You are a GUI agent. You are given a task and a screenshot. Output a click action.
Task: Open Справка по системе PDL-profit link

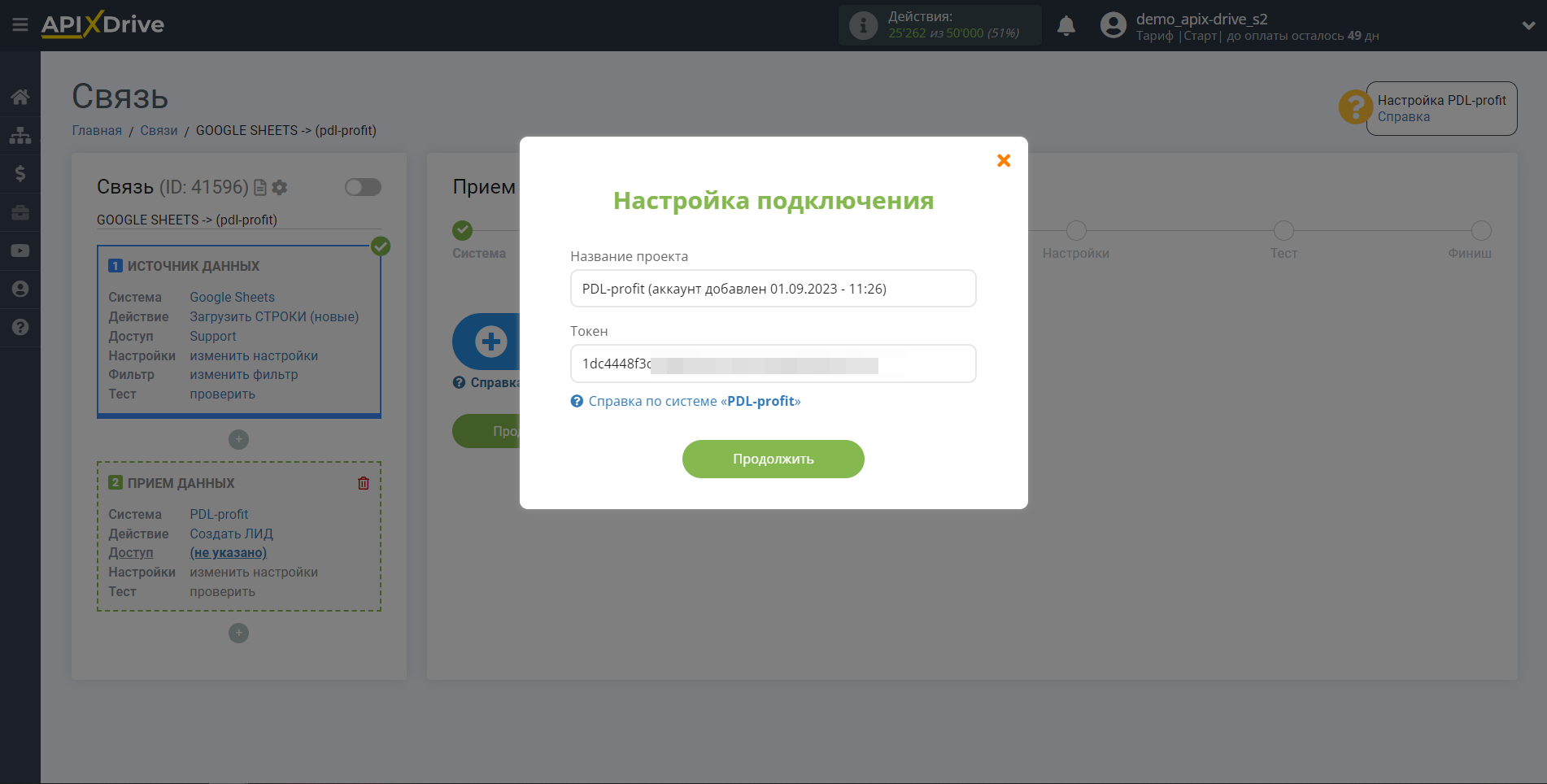point(694,401)
